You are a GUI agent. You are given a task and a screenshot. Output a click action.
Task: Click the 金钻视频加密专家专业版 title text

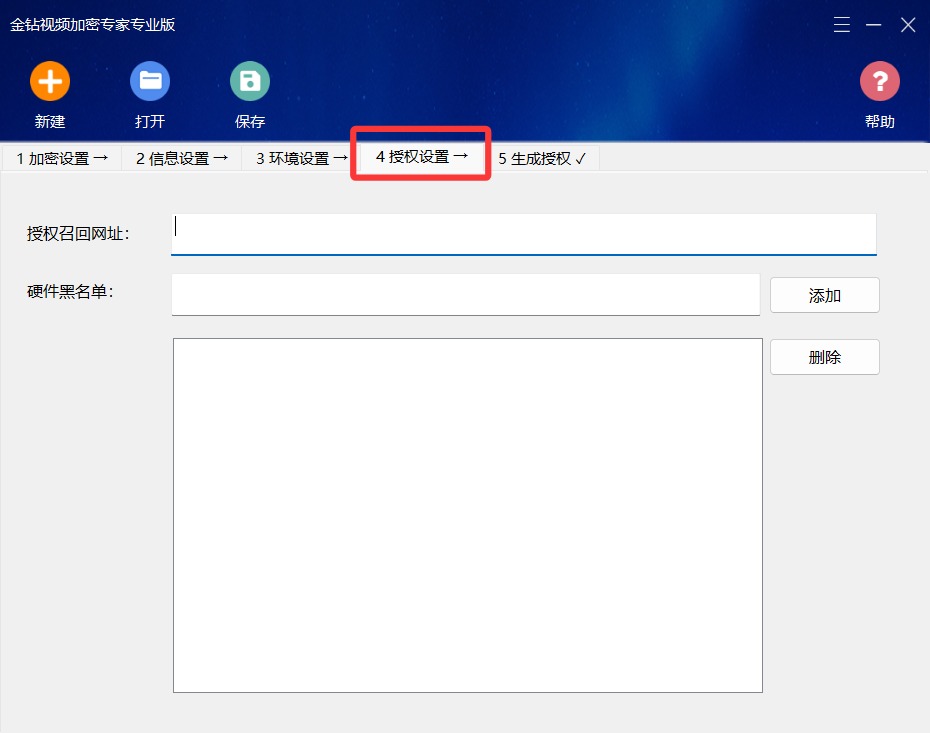click(x=93, y=25)
